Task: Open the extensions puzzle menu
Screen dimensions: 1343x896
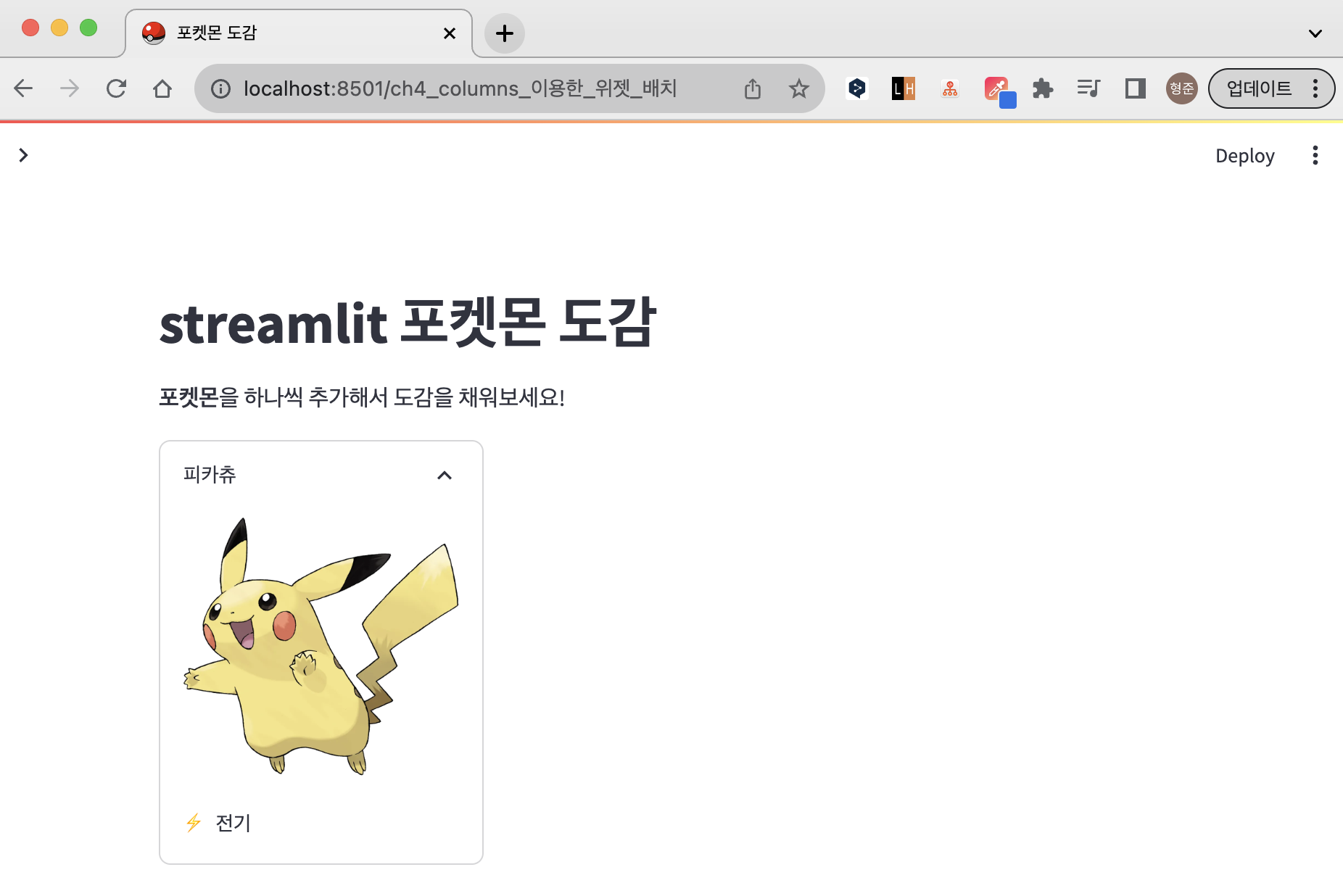Action: pos(1043,88)
